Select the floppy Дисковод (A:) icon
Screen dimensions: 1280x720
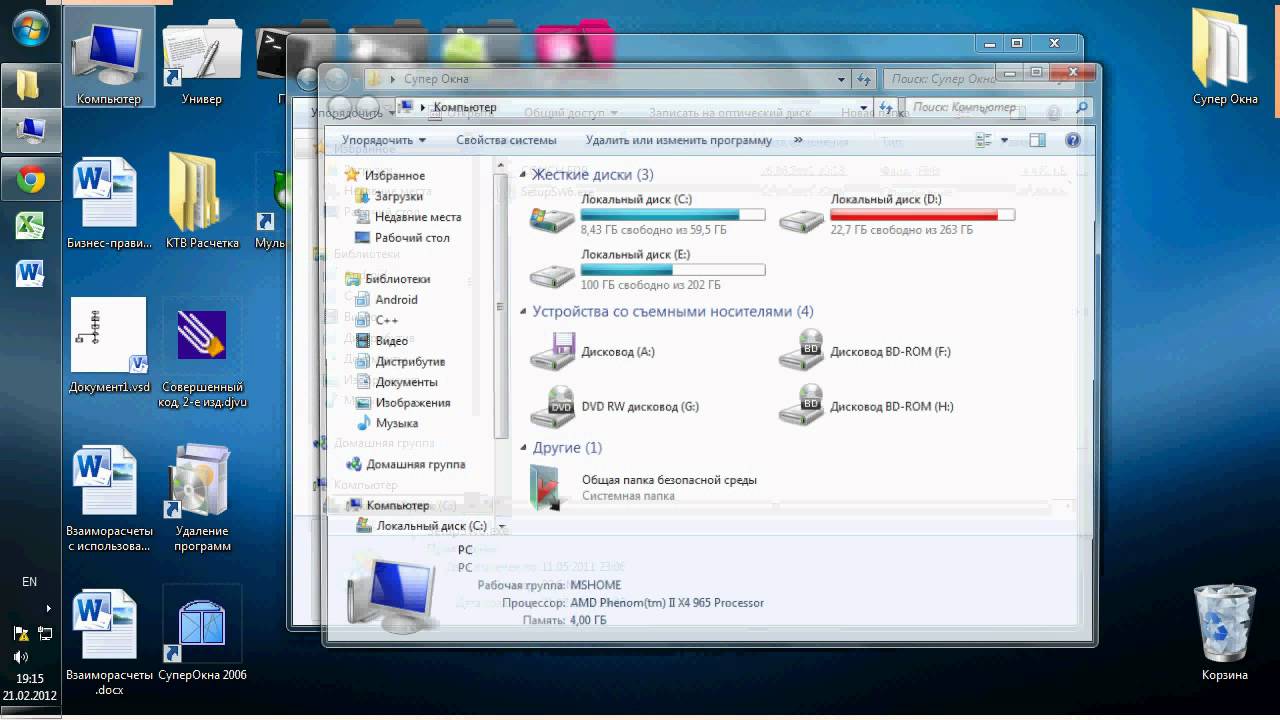pos(552,352)
